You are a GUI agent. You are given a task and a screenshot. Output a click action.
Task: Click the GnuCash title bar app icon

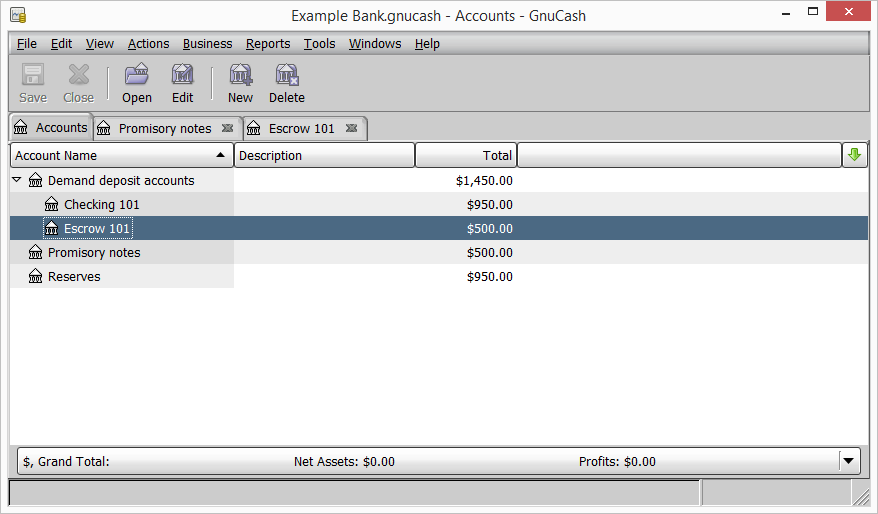point(17,15)
